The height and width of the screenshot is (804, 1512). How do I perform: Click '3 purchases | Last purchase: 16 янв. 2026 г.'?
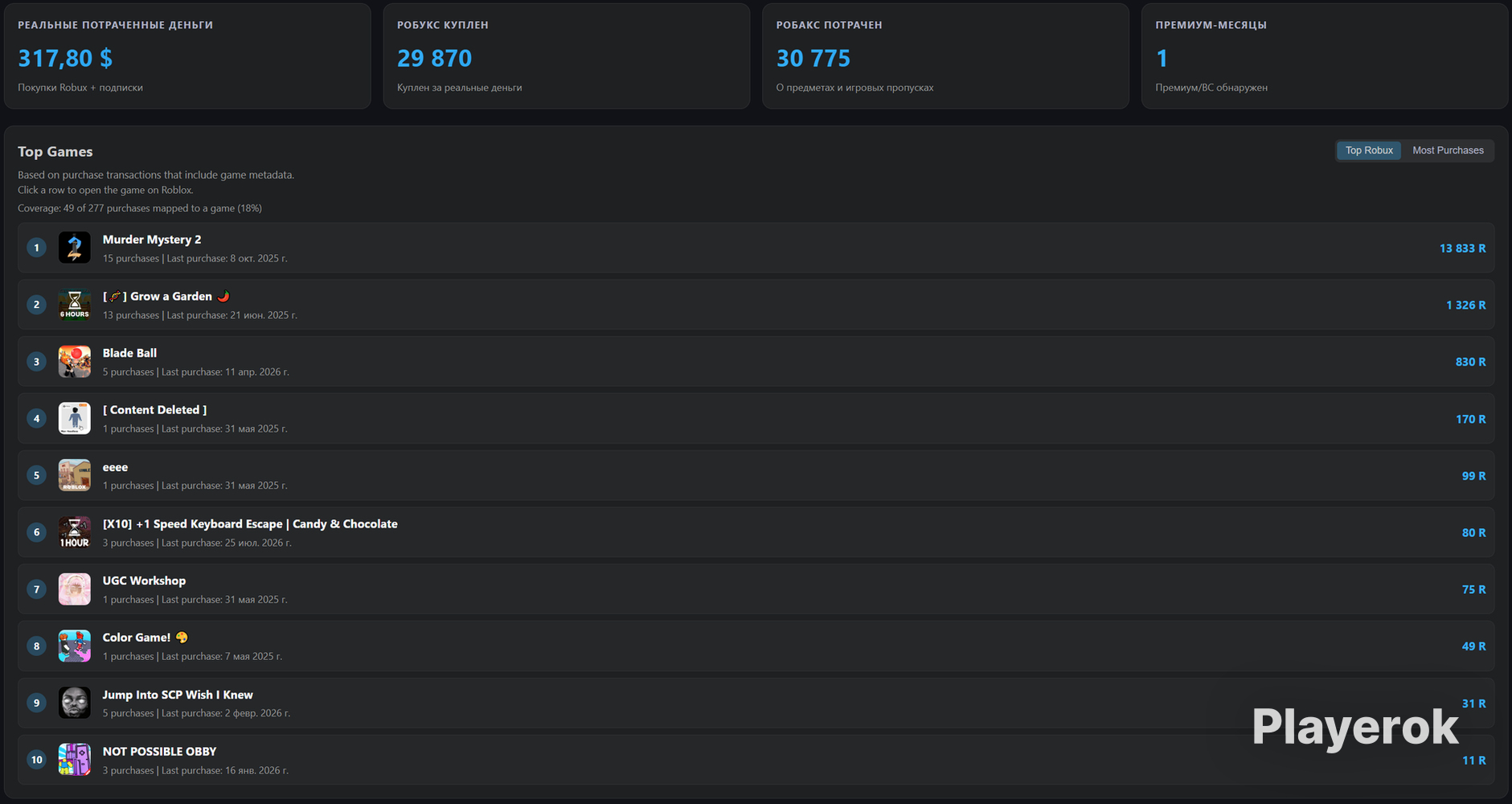pos(195,770)
